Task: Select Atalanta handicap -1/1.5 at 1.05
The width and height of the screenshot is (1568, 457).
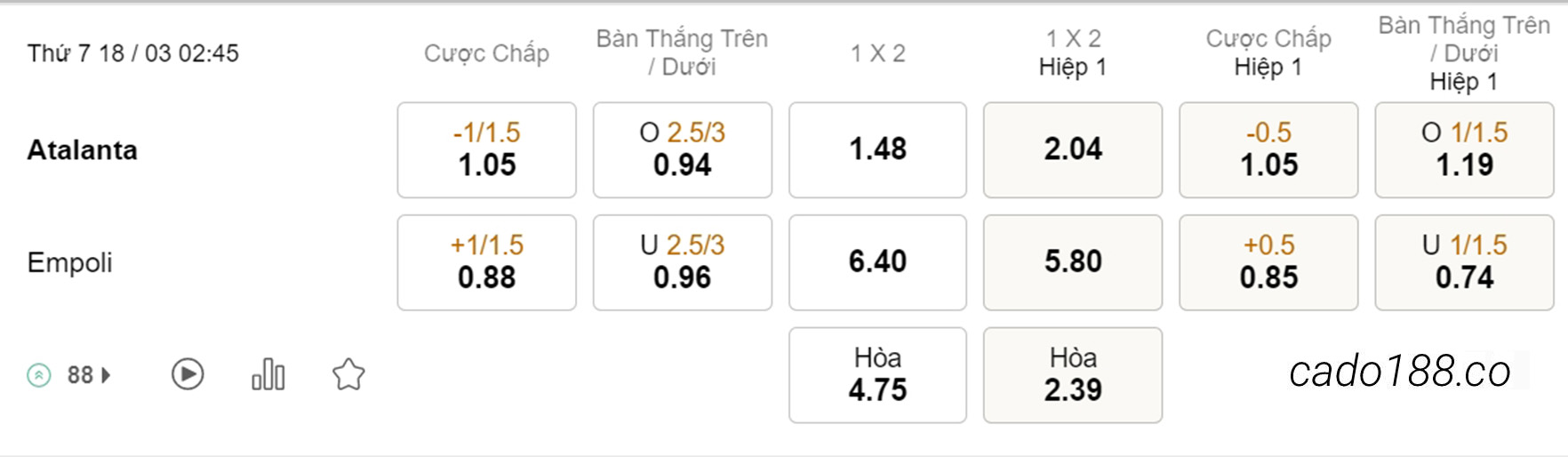Action: point(487,149)
